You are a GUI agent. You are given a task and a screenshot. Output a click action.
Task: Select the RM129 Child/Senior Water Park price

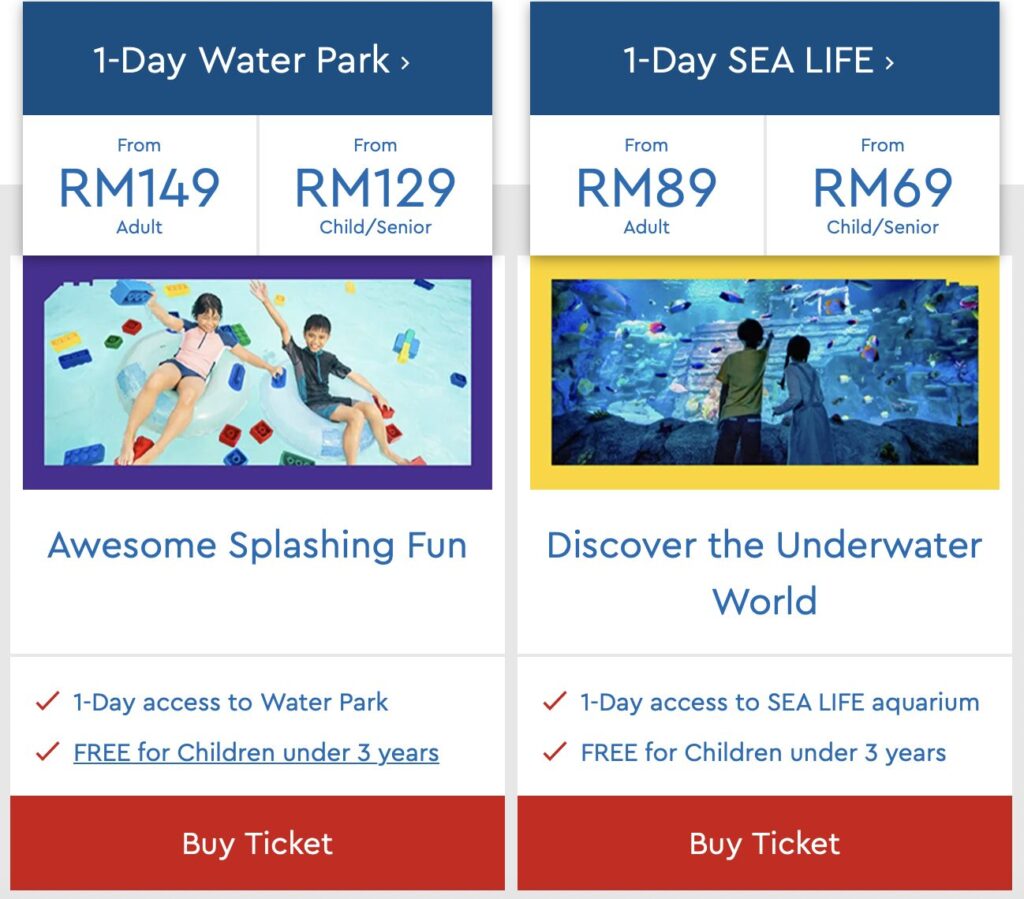coord(376,185)
